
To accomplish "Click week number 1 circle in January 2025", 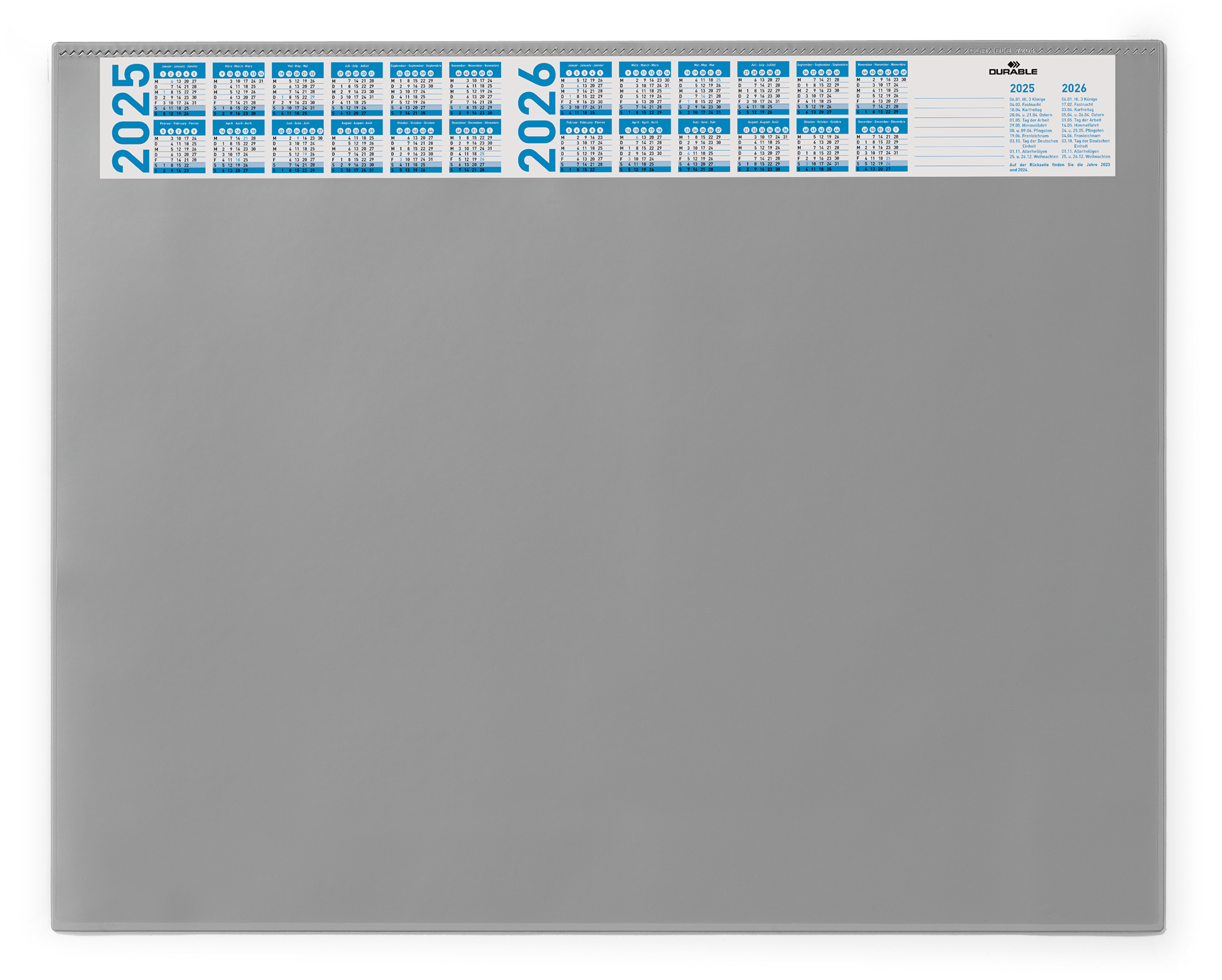I will (163, 74).
